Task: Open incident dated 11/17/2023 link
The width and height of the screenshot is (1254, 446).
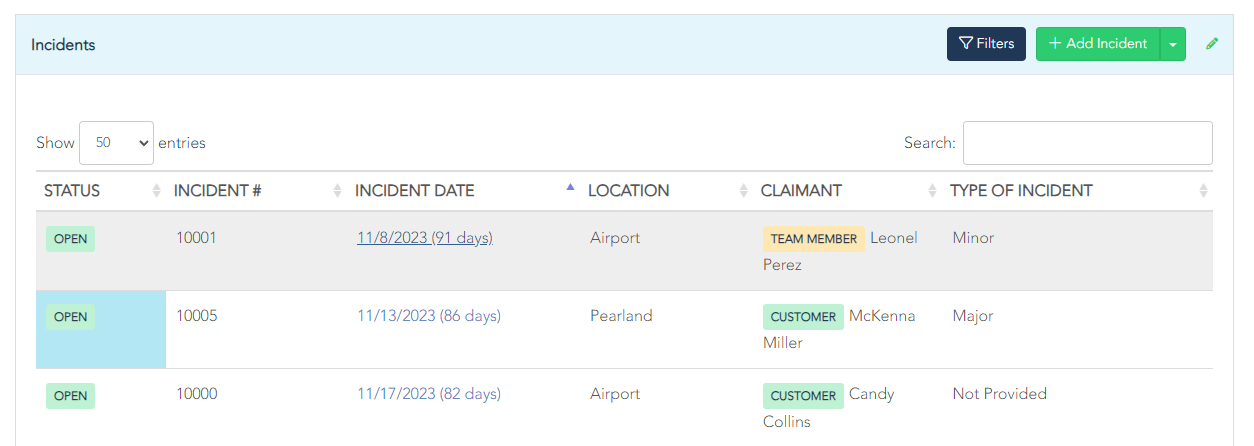Action: (x=428, y=394)
